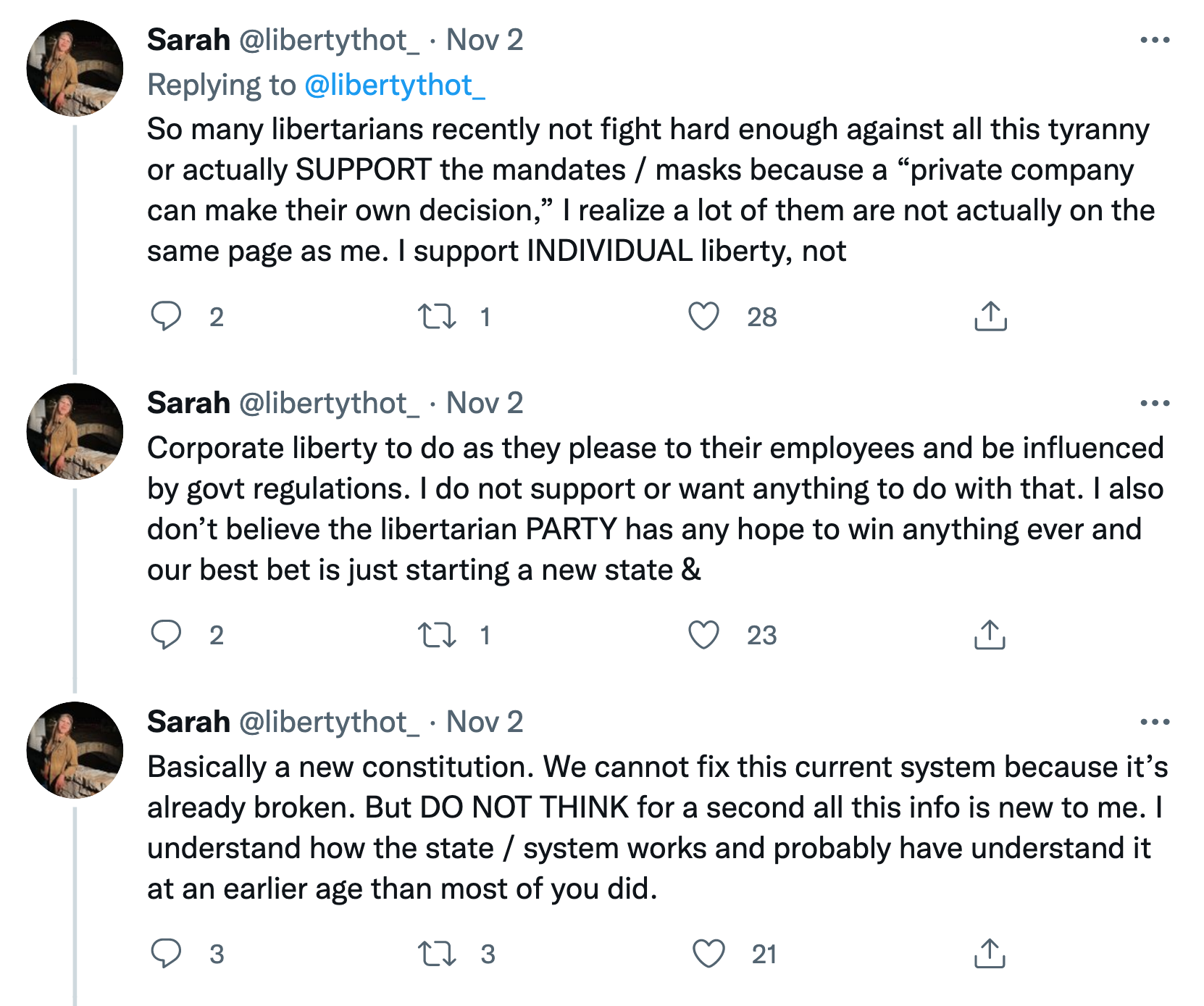Screen dimensions: 1204x1006
Task: Open the @libertythot_ replying-to link
Action: [x=395, y=86]
